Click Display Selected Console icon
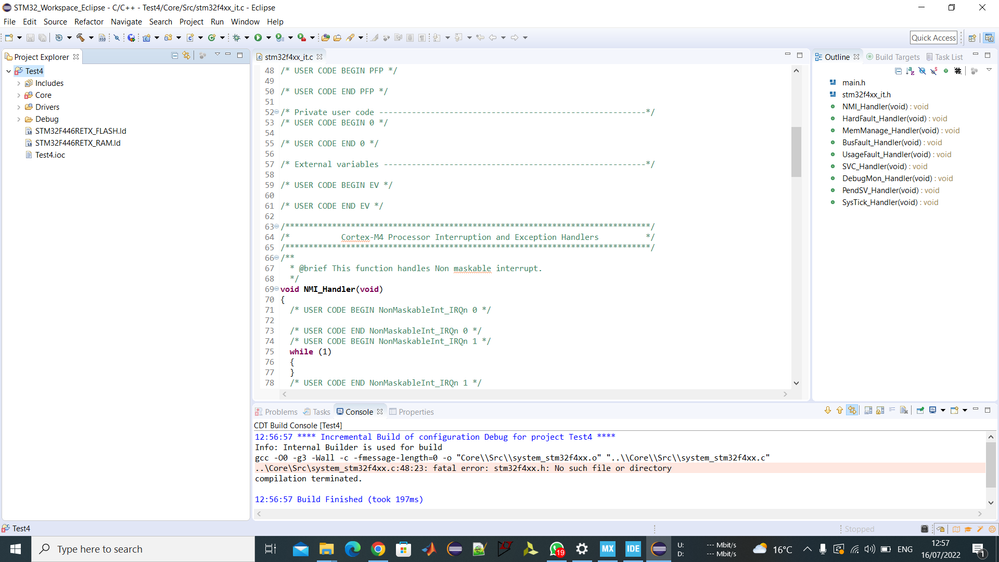This screenshot has width=999, height=562. pos(933,410)
